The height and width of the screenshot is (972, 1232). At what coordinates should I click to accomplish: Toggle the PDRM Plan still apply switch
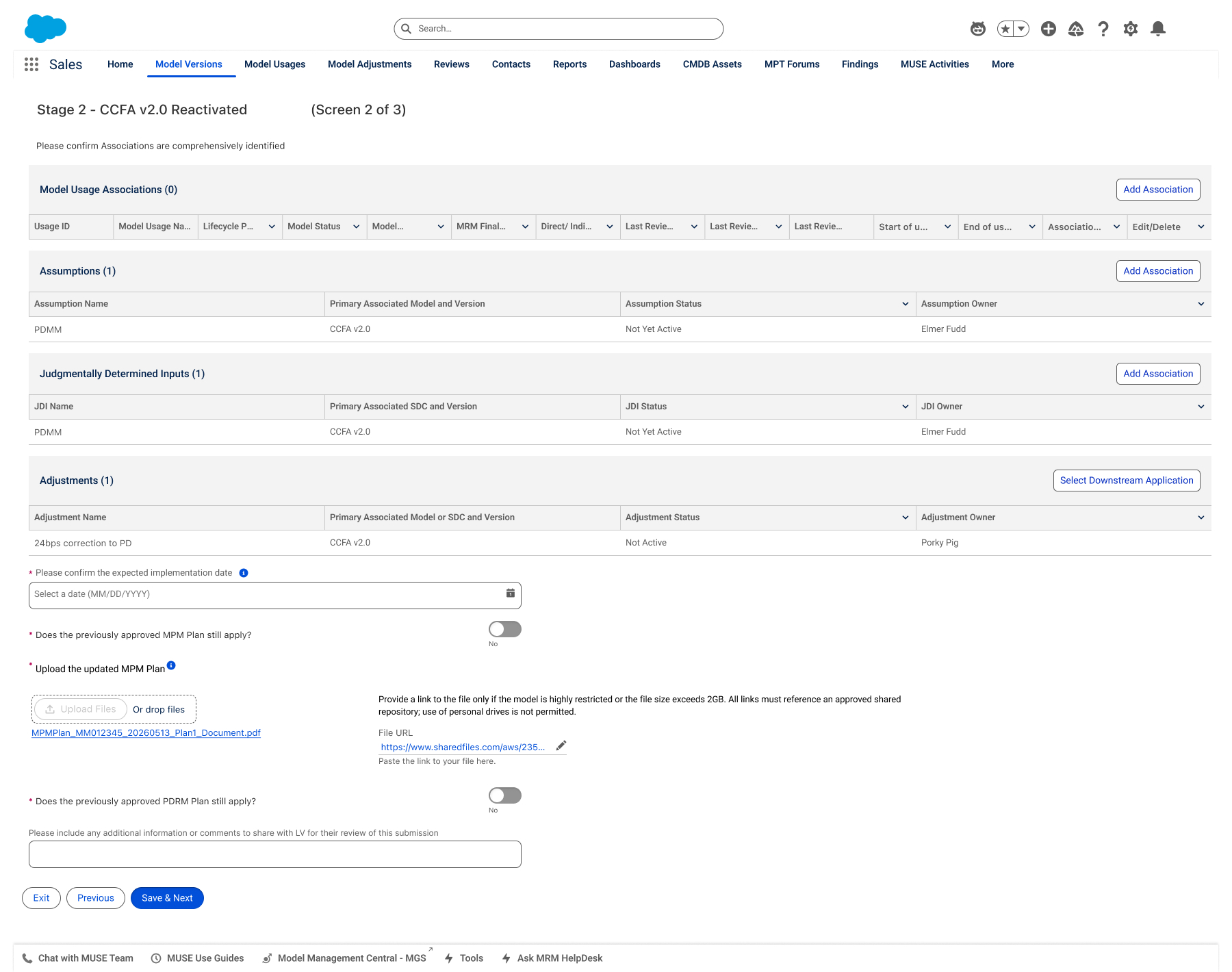point(505,795)
